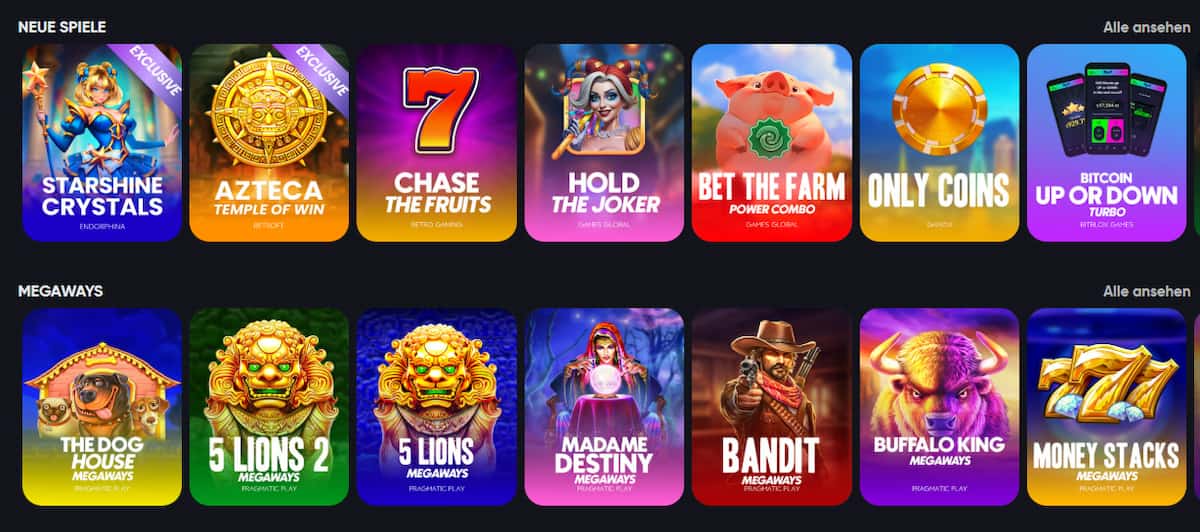Play Bet the Farm Power Combo
This screenshot has width=1200, height=532.
(x=772, y=143)
